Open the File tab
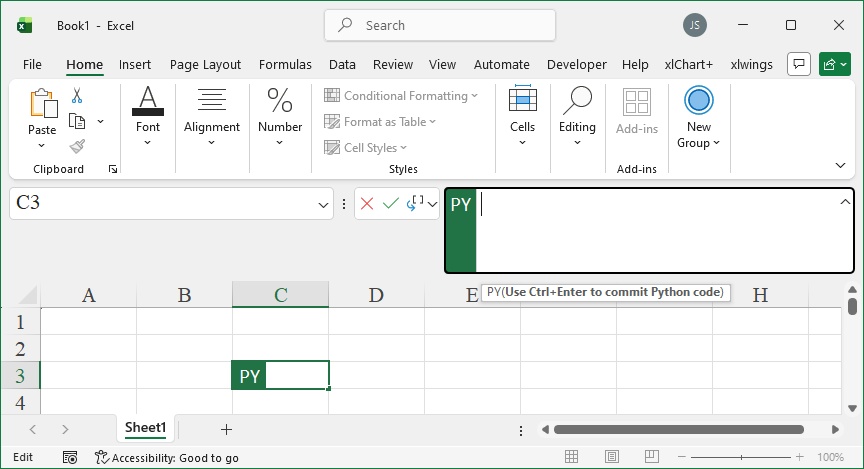This screenshot has height=469, width=864. click(x=32, y=64)
